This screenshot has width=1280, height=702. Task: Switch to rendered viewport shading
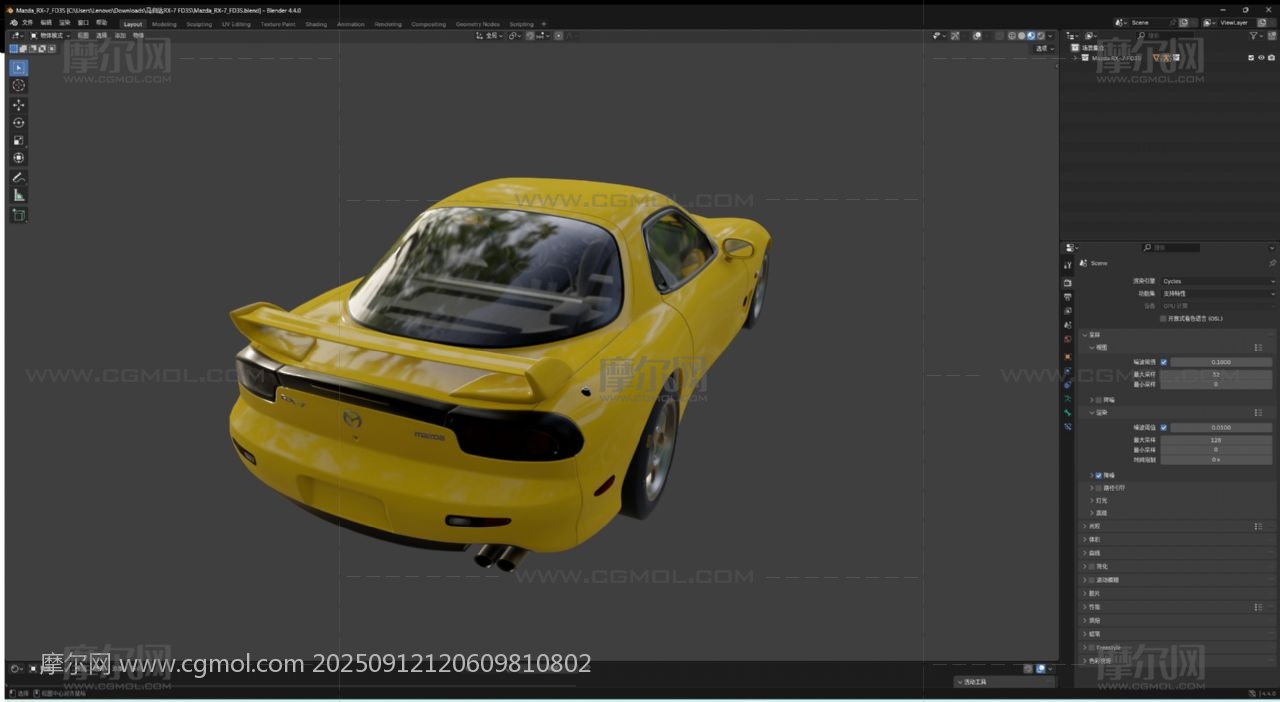[1041, 36]
